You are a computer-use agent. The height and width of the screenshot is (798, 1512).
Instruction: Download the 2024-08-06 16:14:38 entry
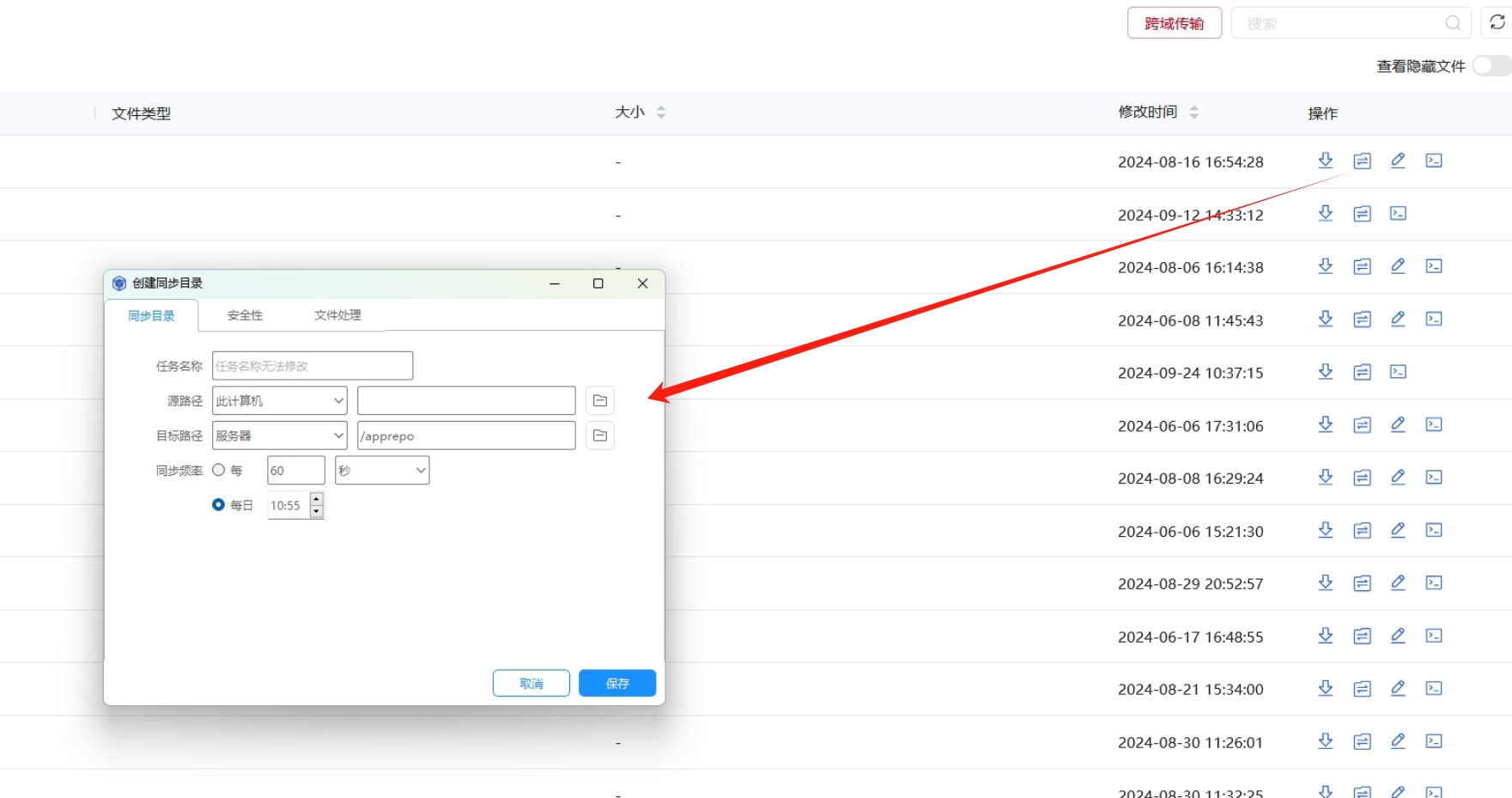[1326, 266]
